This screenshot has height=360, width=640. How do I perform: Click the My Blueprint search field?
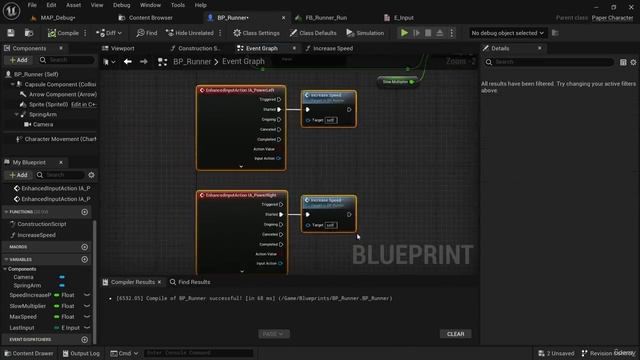[x=60, y=175]
